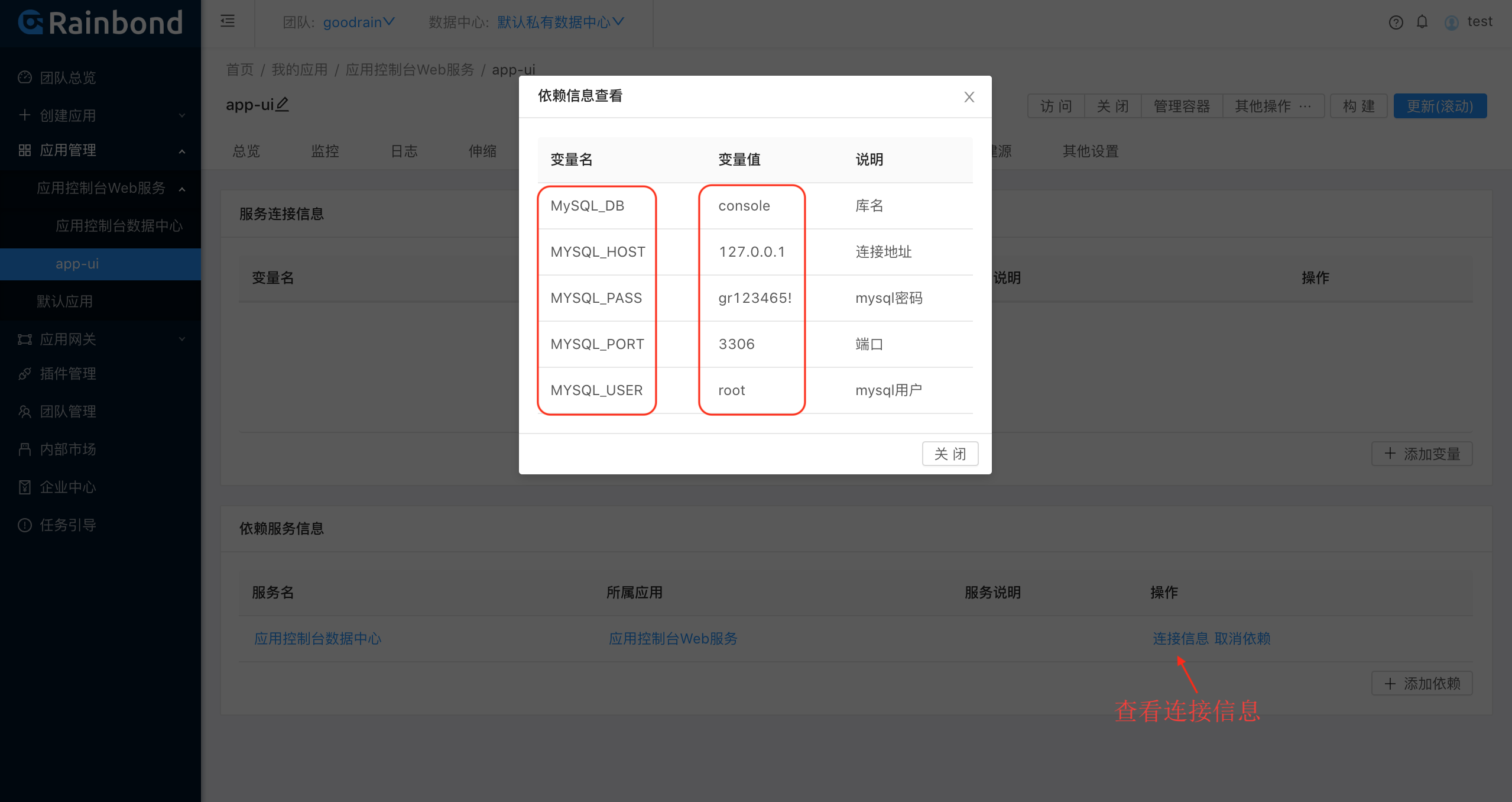The image size is (1512, 802).
Task: Click the team icon beside 团队管理
Action: [x=25, y=412]
